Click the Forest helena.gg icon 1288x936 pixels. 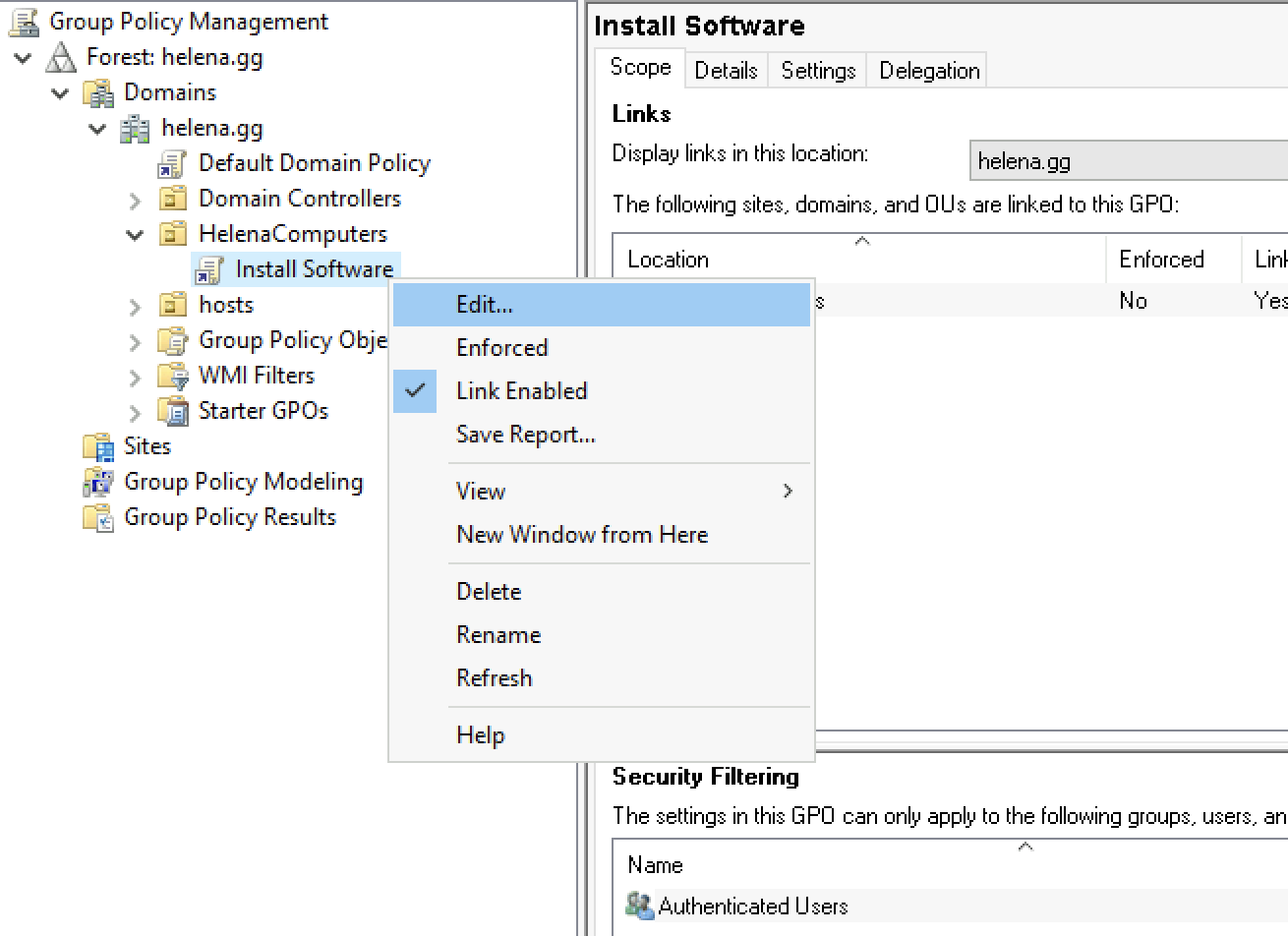pos(61,58)
